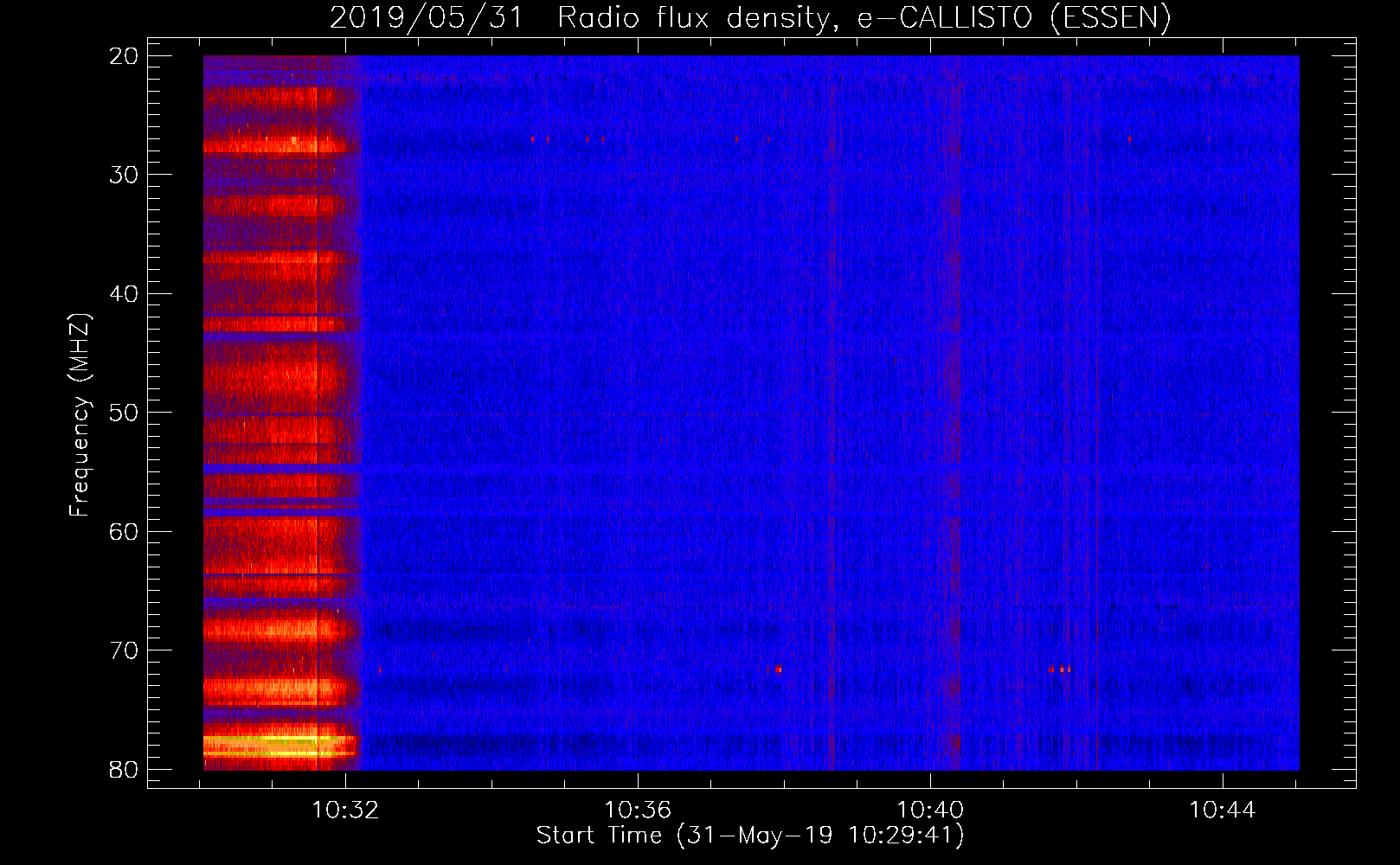Viewport: 1400px width, 865px height.
Task: Select the 30 MHz frequency tick label
Action: click(125, 175)
